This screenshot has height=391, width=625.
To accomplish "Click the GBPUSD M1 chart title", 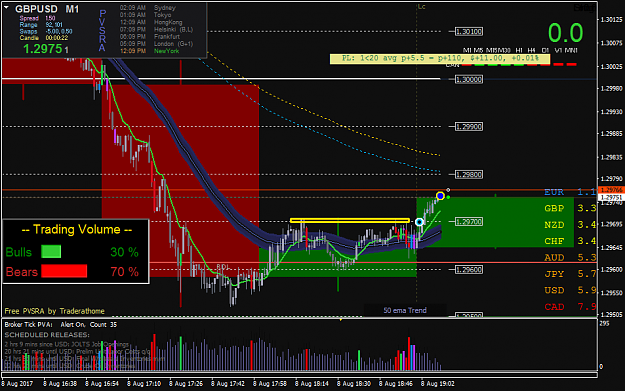I will click(x=47, y=9).
